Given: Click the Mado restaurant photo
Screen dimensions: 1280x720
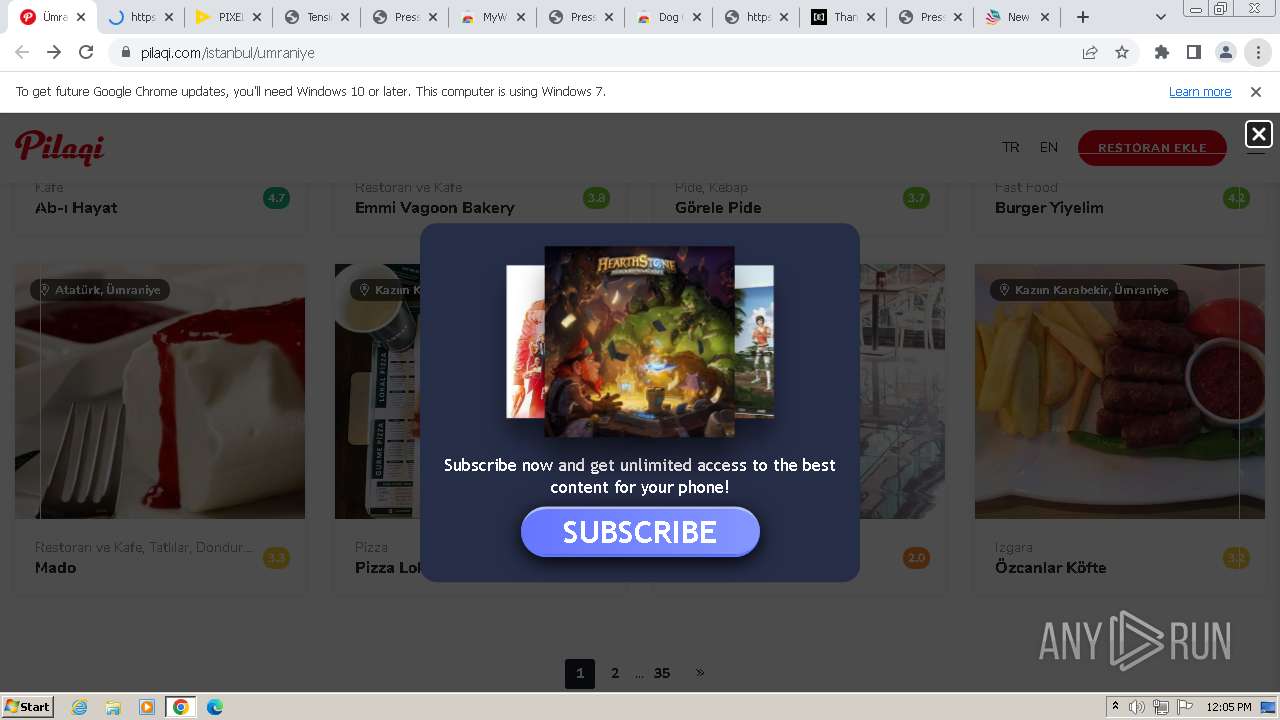Looking at the screenshot, I should click(x=160, y=391).
